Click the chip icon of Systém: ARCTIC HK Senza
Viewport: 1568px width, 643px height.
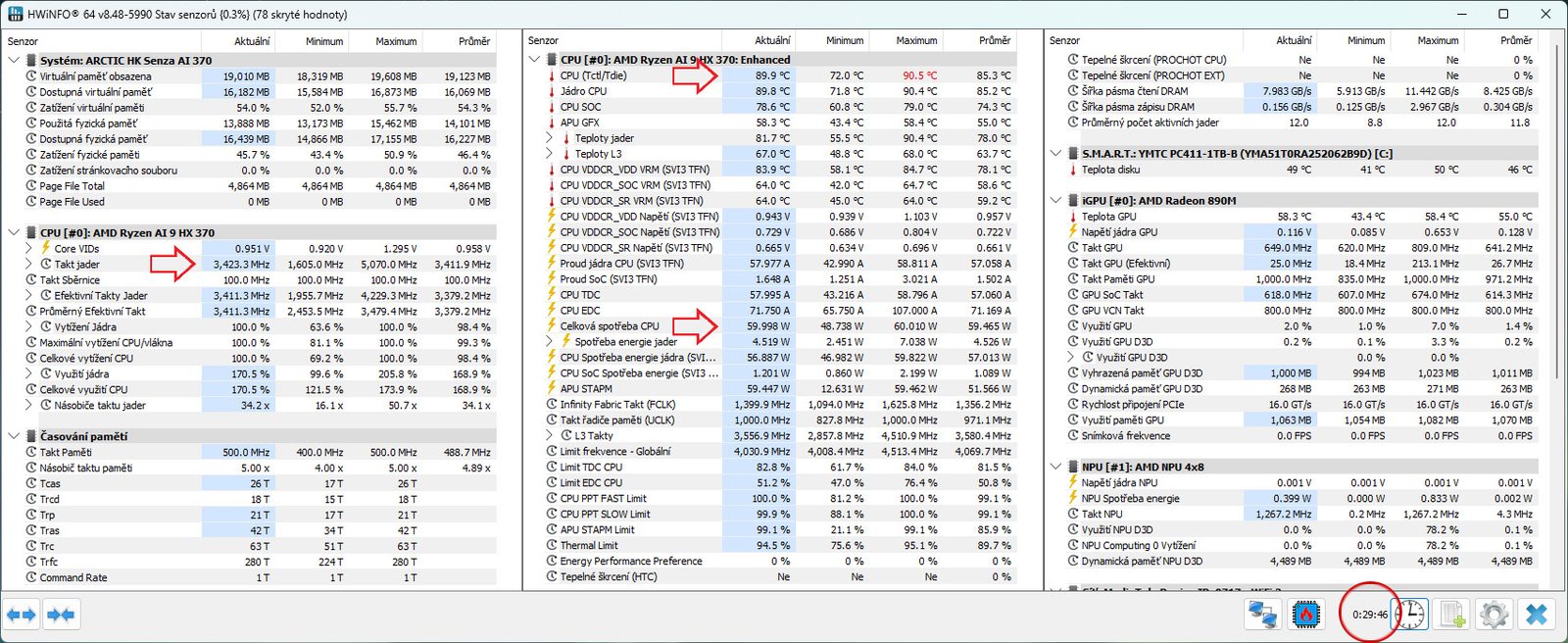click(x=31, y=61)
